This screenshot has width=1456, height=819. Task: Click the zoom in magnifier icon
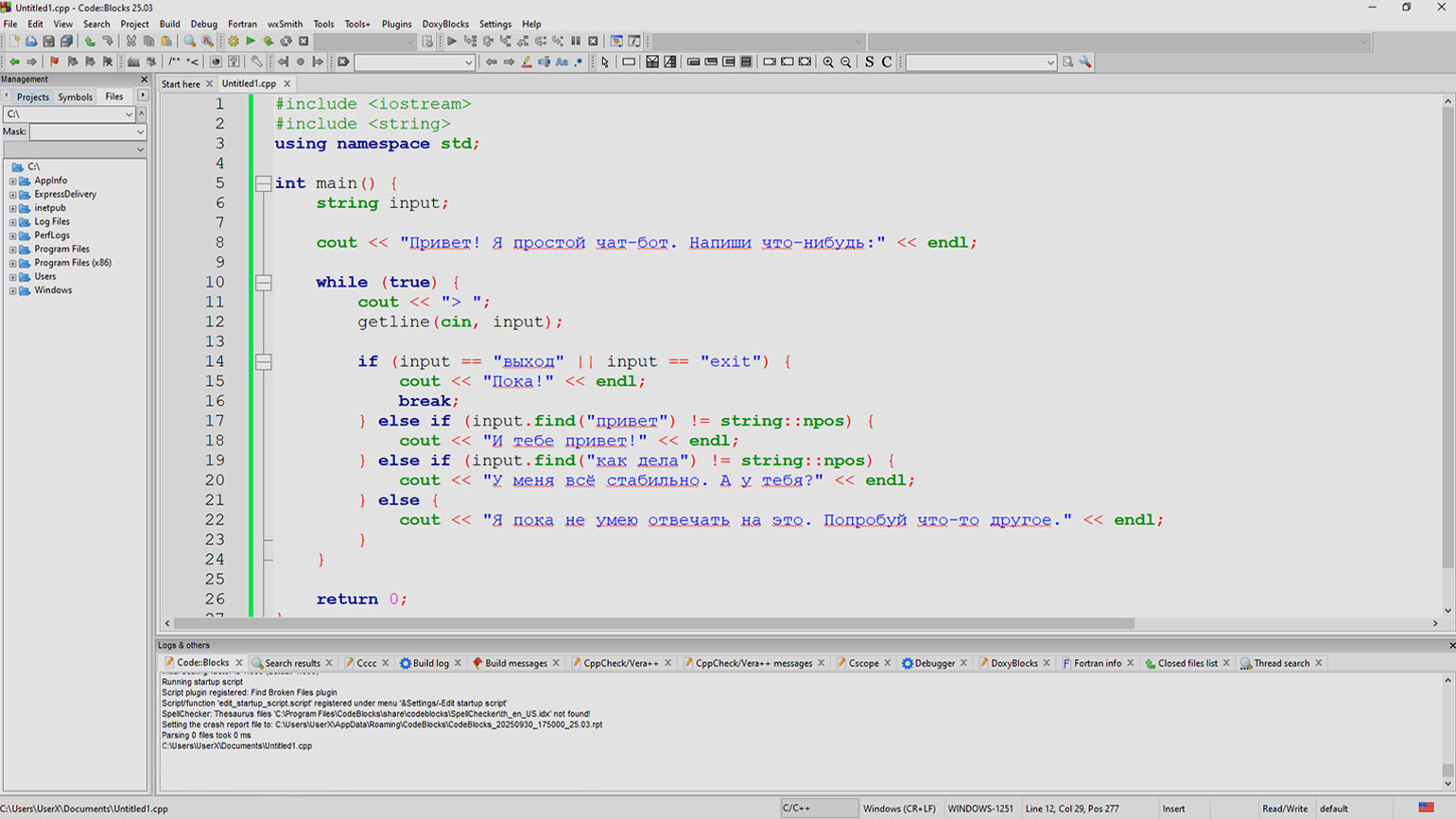pyautogui.click(x=828, y=62)
